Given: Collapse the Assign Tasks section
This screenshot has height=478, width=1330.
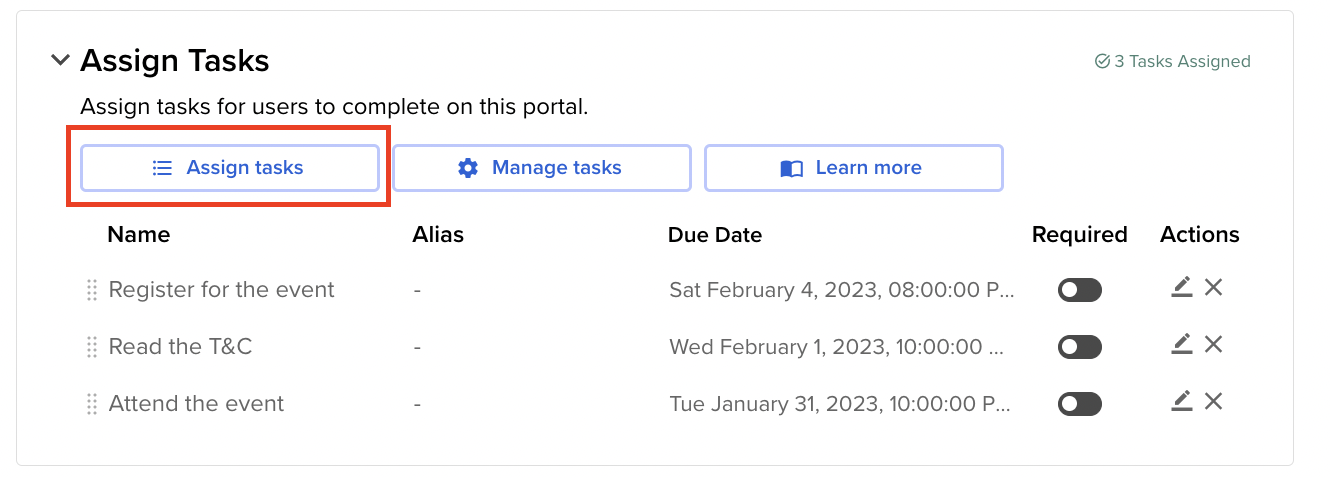Looking at the screenshot, I should coord(60,61).
